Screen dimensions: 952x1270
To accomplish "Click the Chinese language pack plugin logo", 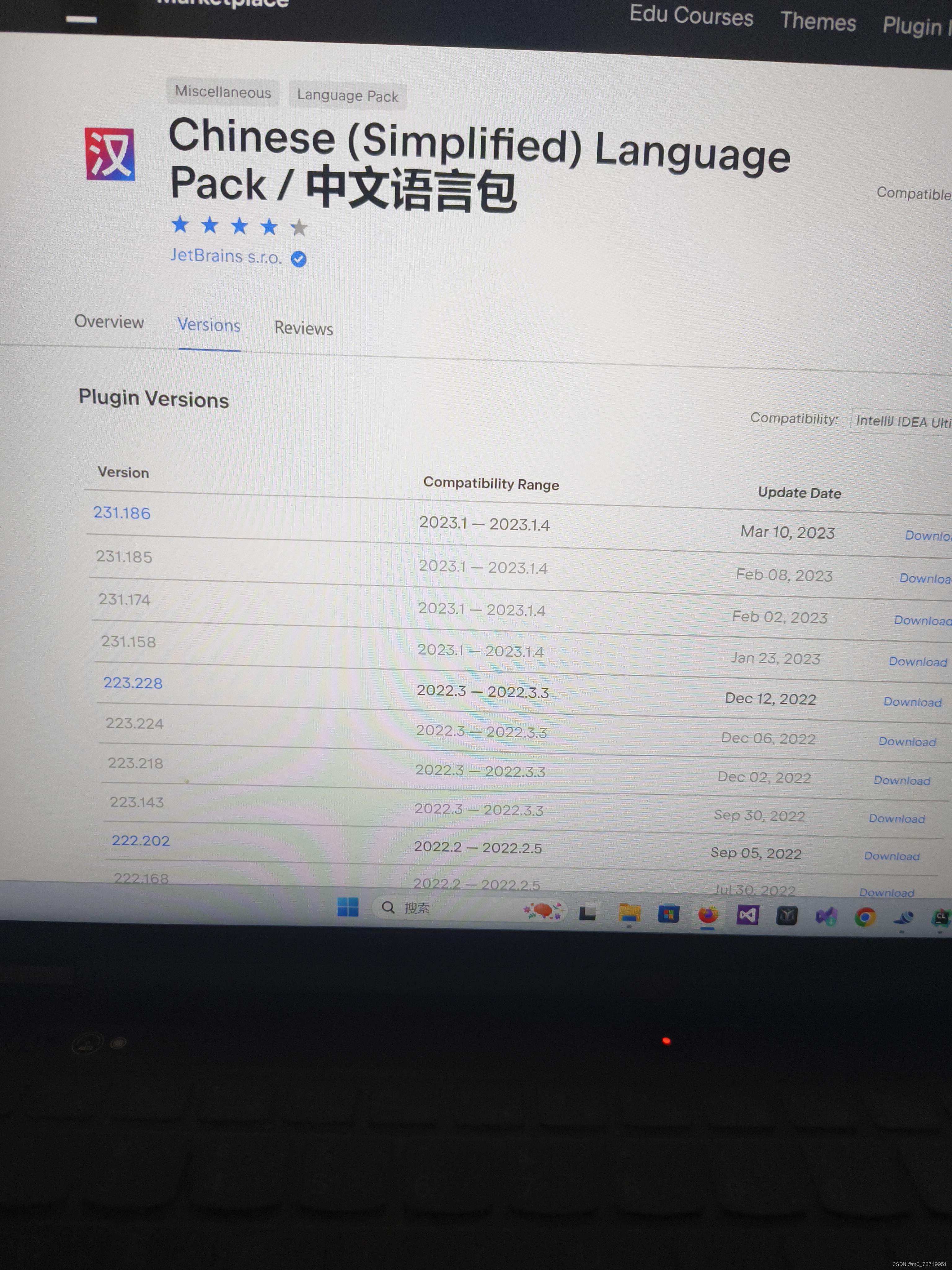I will (x=110, y=154).
